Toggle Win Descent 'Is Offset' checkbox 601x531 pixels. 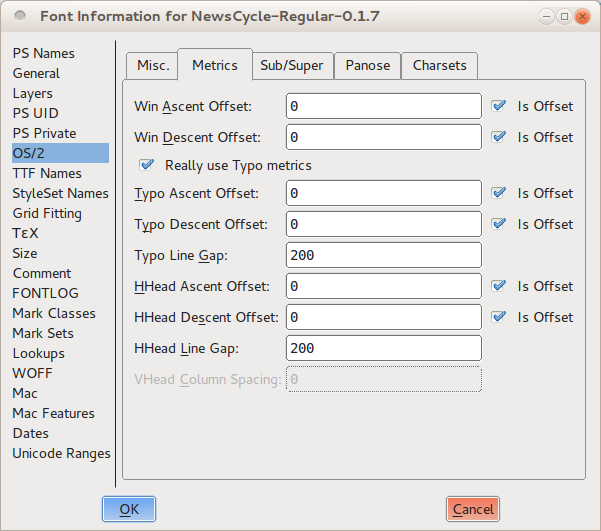point(499,137)
